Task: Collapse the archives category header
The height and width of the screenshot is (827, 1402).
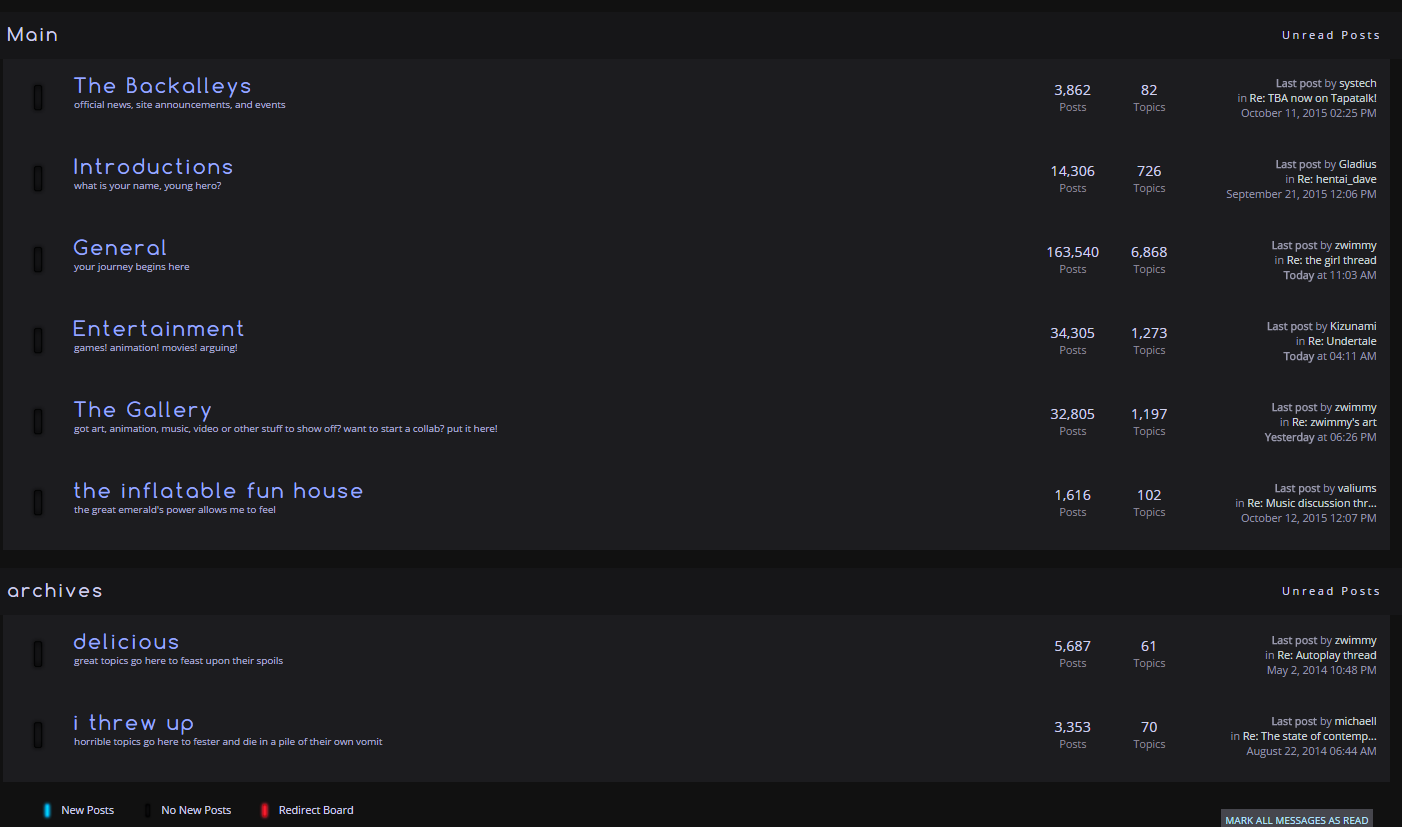Action: click(55, 591)
